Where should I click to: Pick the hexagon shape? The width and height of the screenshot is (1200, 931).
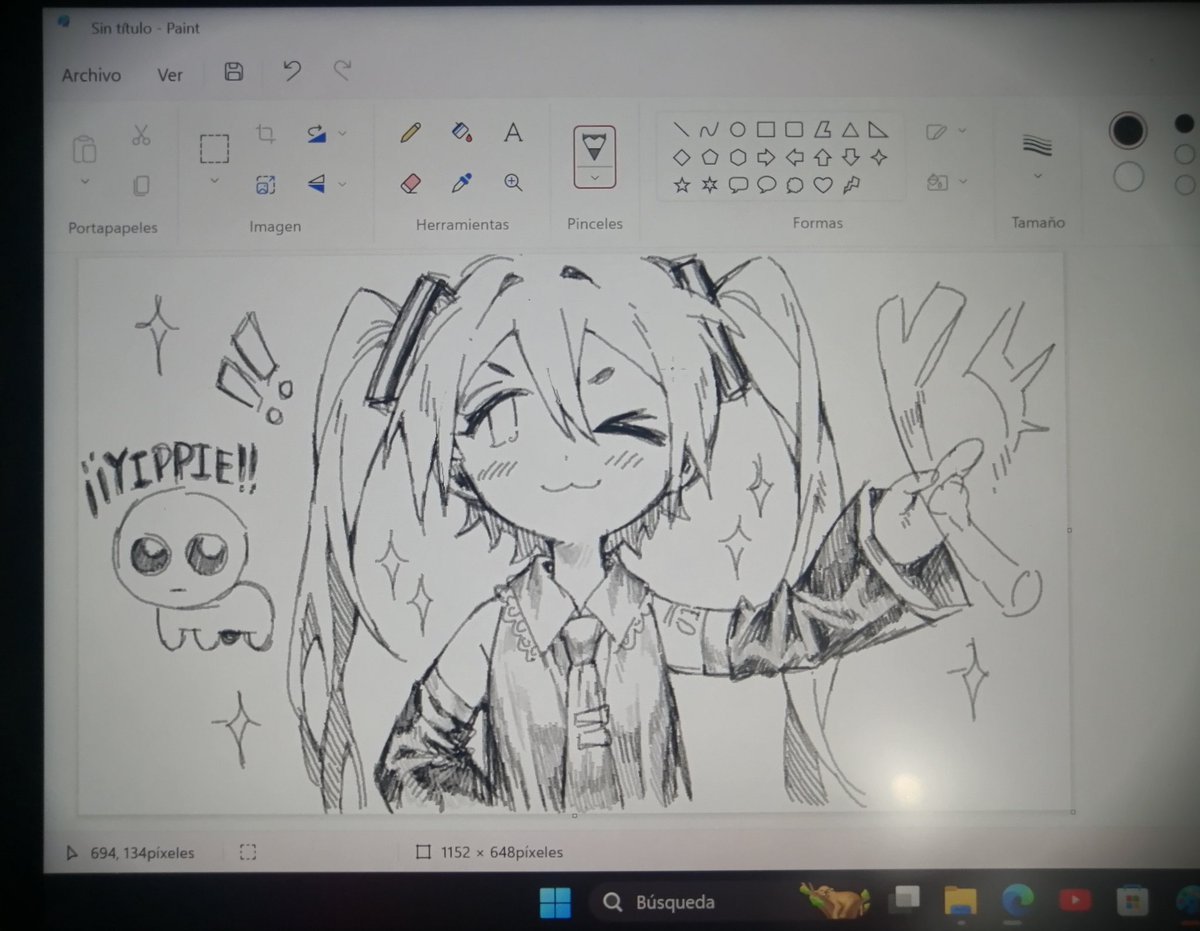click(x=737, y=158)
